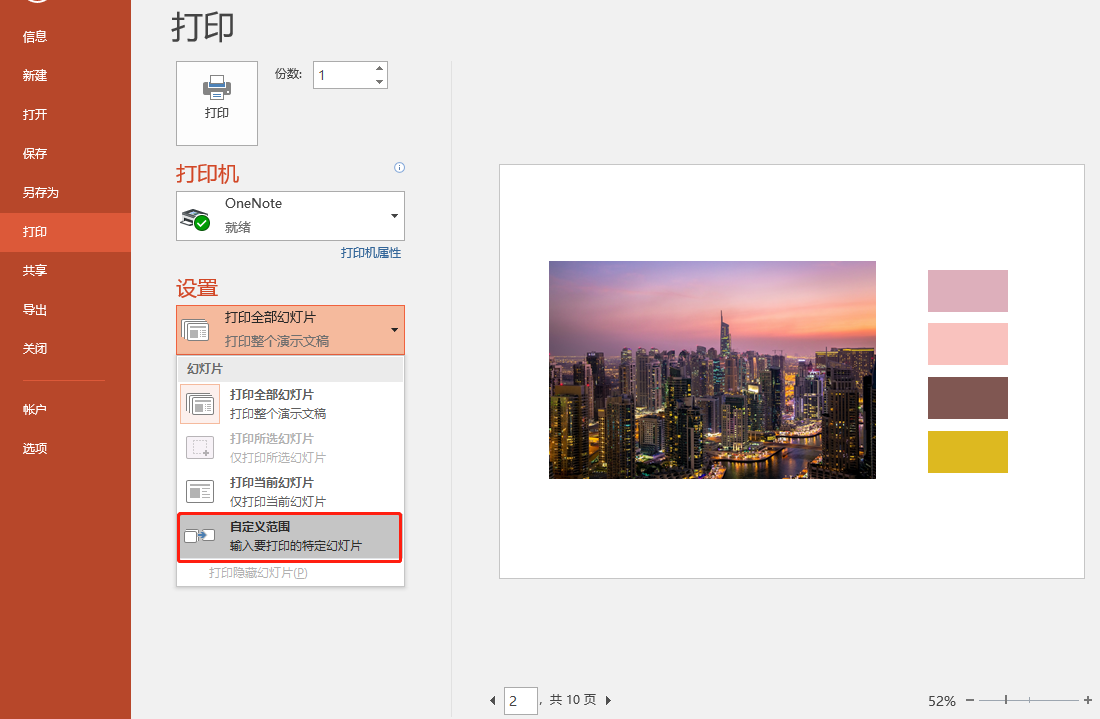Open the printer selection dropdown

[393, 215]
